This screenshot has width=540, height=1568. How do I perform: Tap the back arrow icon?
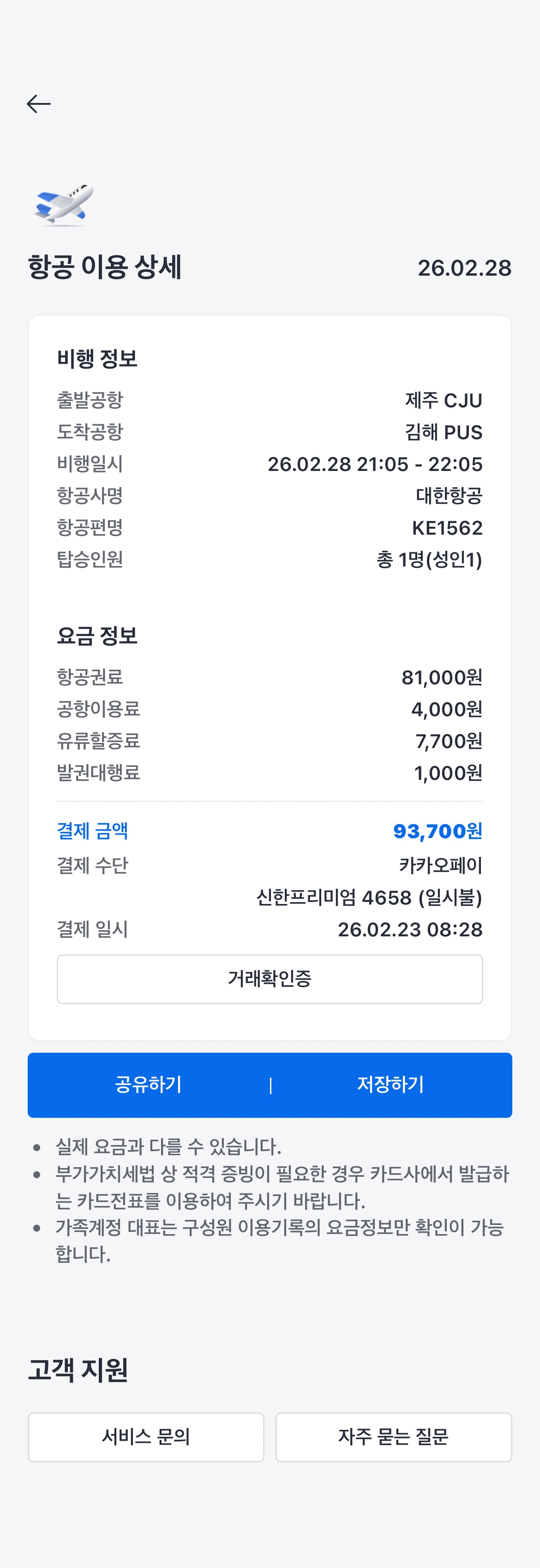pyautogui.click(x=38, y=104)
